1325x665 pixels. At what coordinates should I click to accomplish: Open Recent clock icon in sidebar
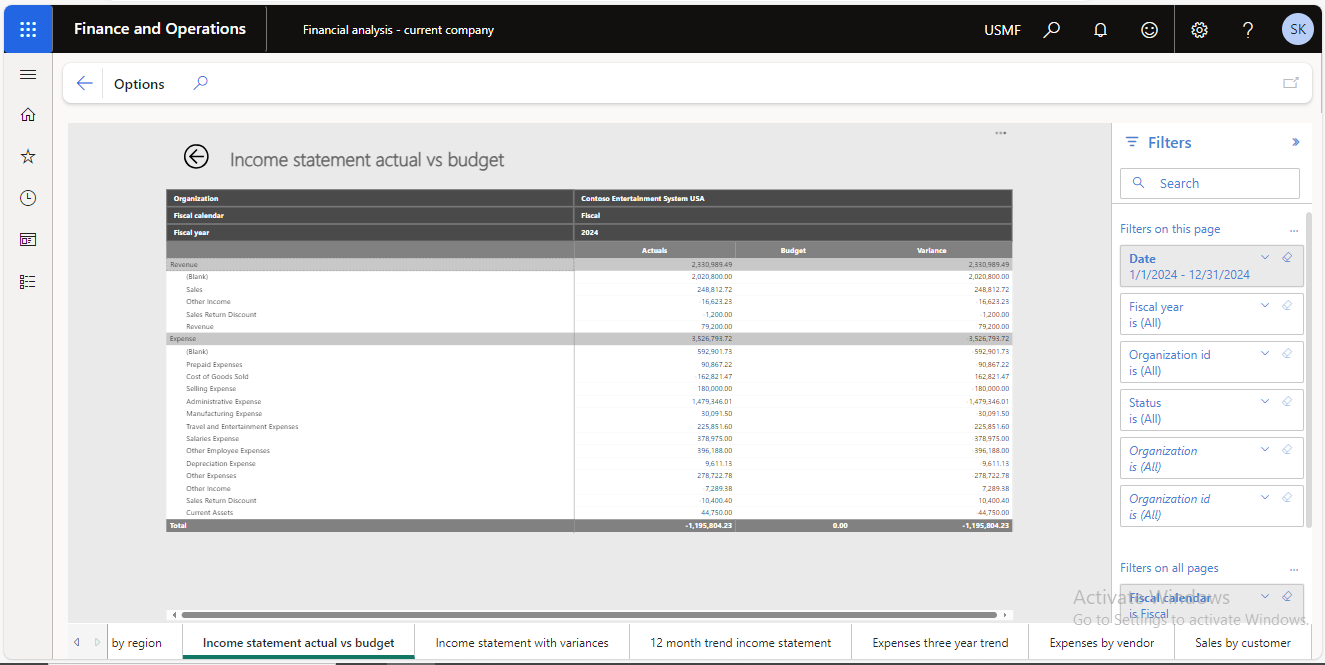tap(28, 198)
